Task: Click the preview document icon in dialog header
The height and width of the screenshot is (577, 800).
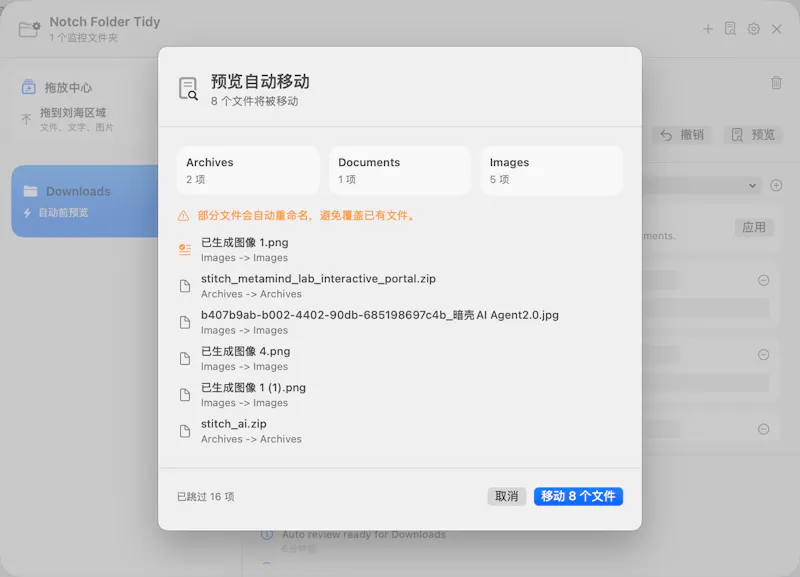Action: point(188,89)
